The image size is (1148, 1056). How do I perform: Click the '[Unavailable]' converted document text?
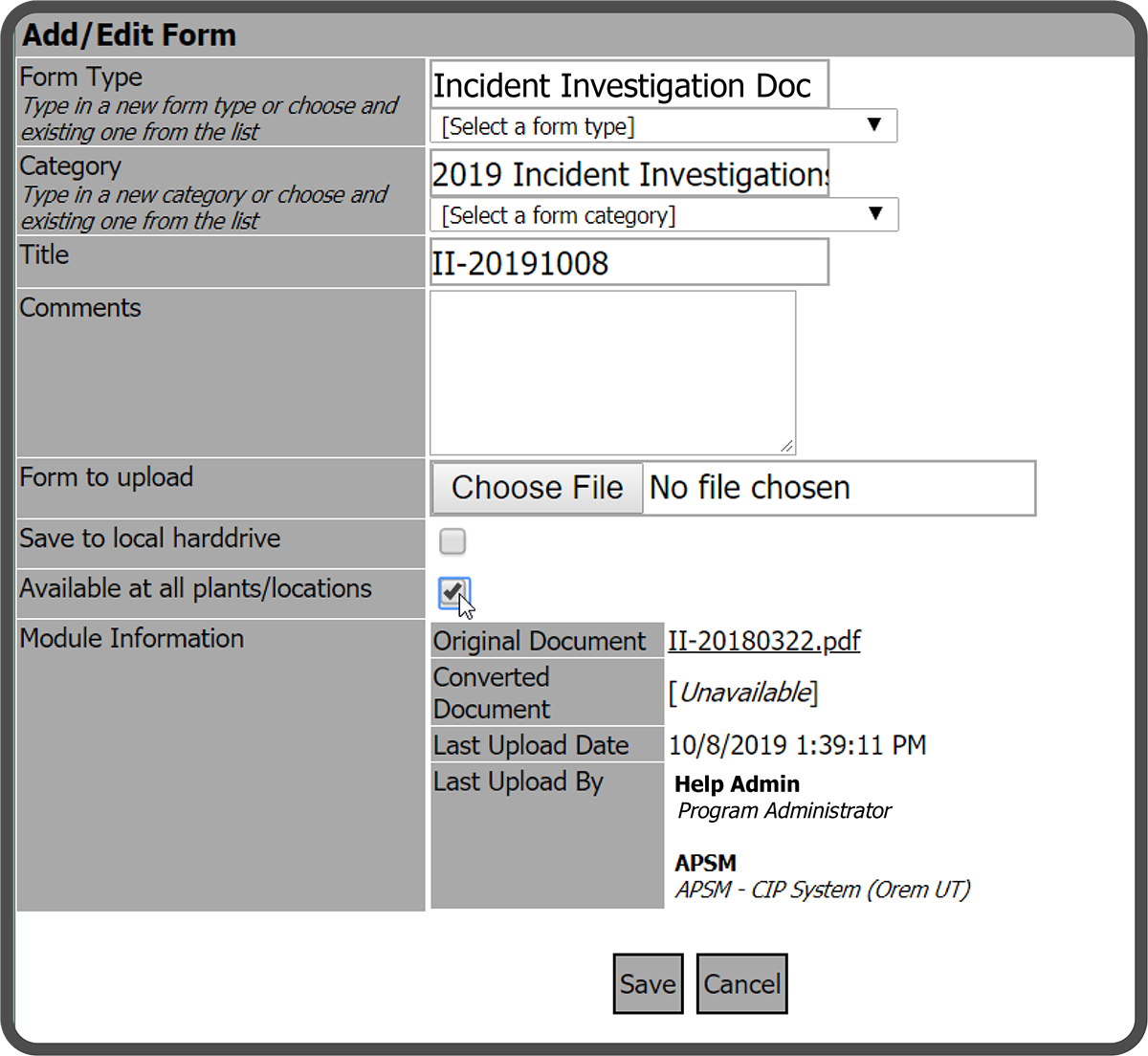[742, 693]
